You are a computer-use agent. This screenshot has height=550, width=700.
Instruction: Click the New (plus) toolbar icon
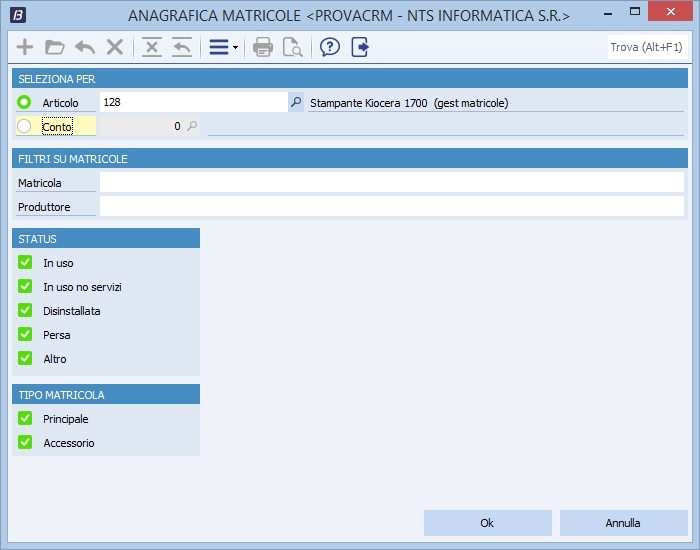(25, 47)
